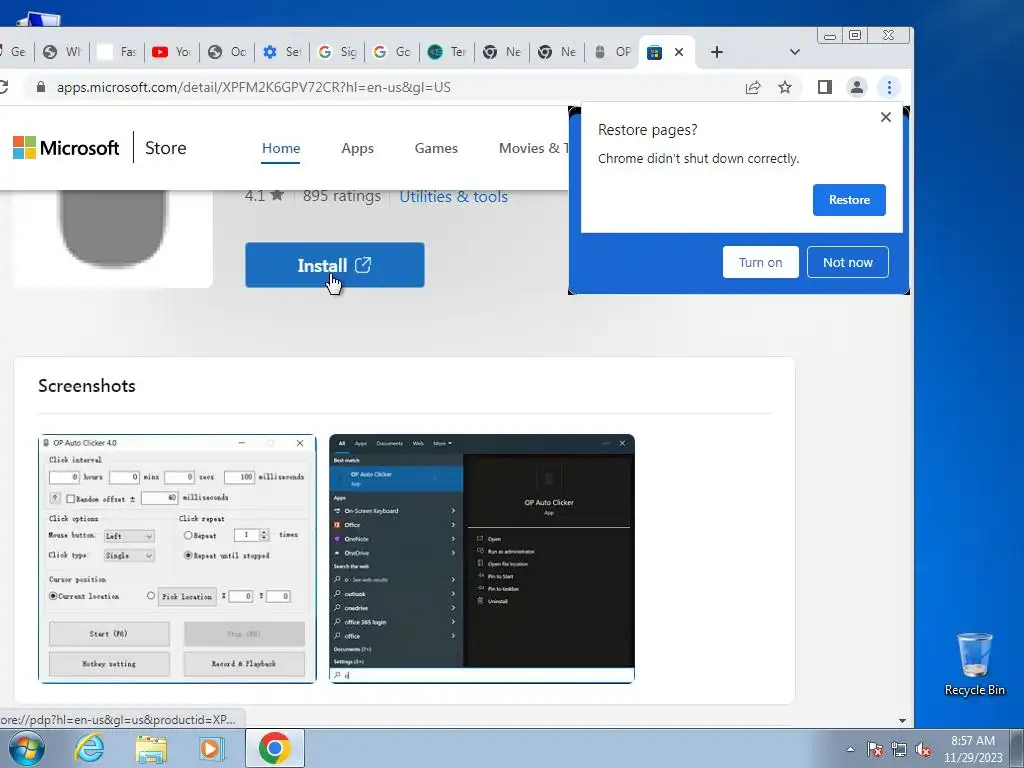The width and height of the screenshot is (1024, 768).
Task: Switch to the YouTube tab
Action: click(172, 52)
